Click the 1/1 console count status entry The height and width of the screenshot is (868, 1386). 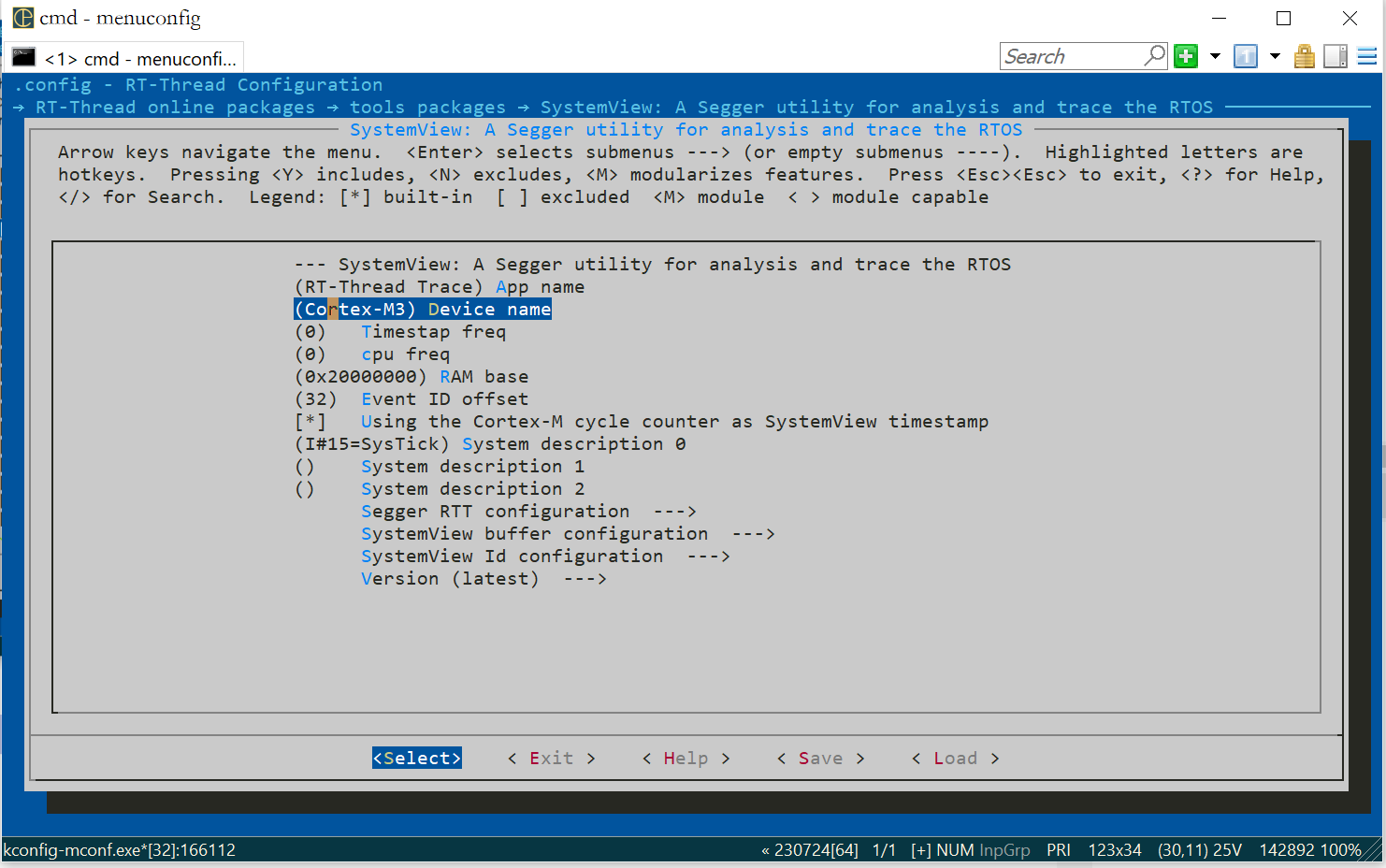click(x=884, y=850)
